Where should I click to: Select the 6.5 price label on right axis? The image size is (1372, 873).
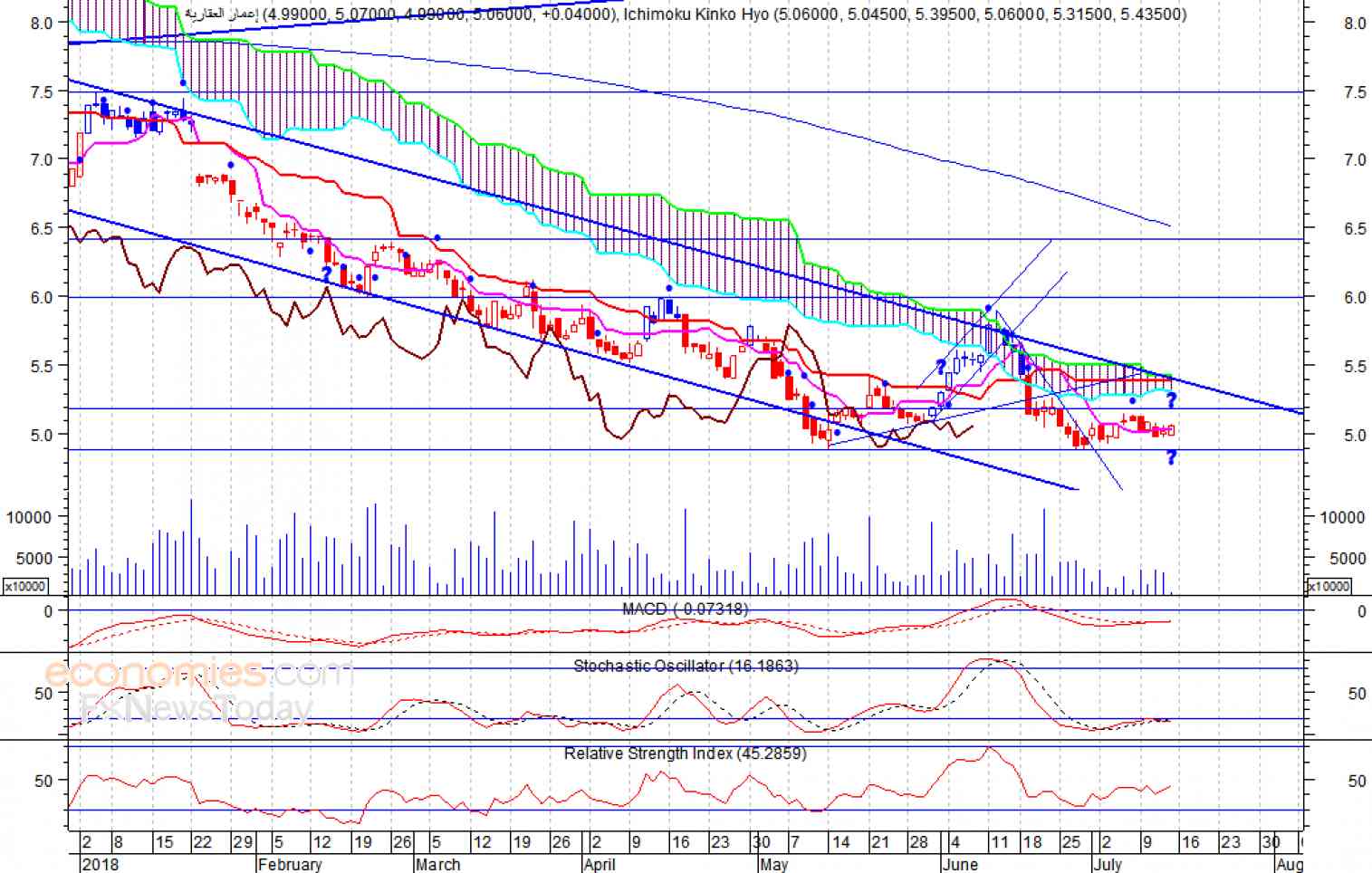point(1355,229)
